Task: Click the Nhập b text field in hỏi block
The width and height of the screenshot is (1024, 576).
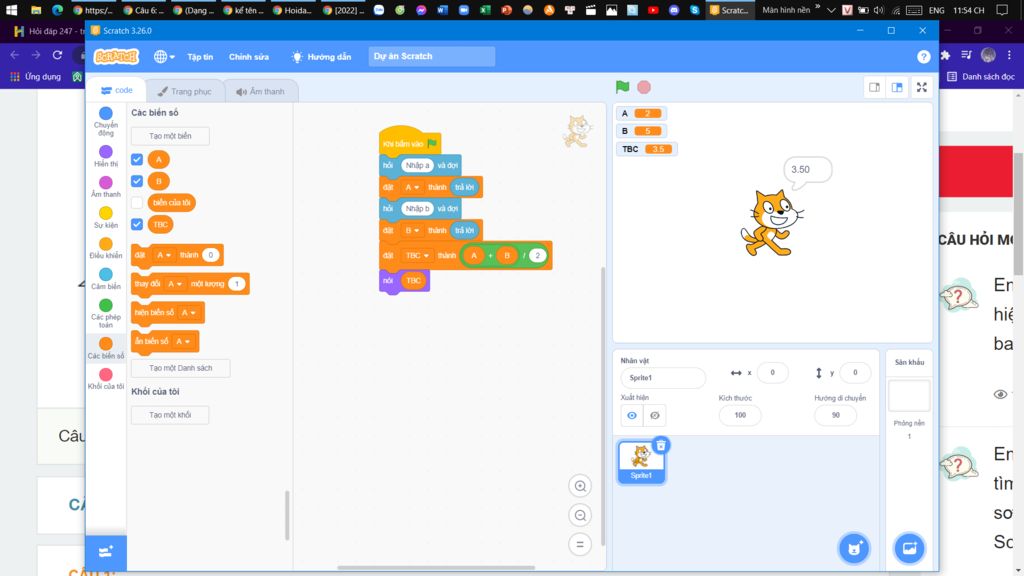Action: coord(417,208)
